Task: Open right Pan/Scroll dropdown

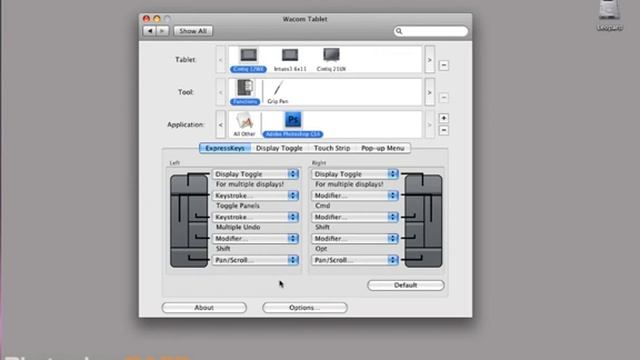Action: click(x=355, y=260)
